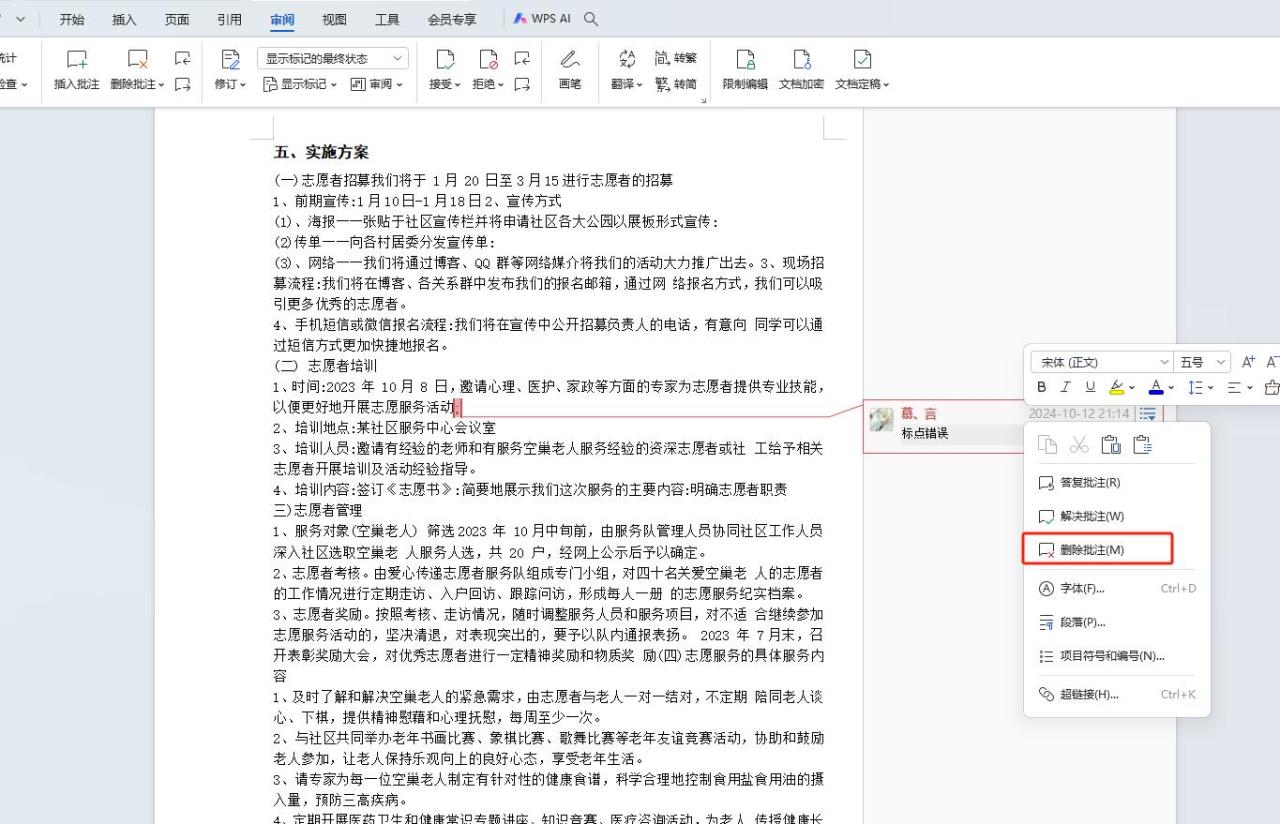Choose 超链接(H)... in context menu
Image resolution: width=1280 pixels, height=824 pixels.
point(1117,694)
